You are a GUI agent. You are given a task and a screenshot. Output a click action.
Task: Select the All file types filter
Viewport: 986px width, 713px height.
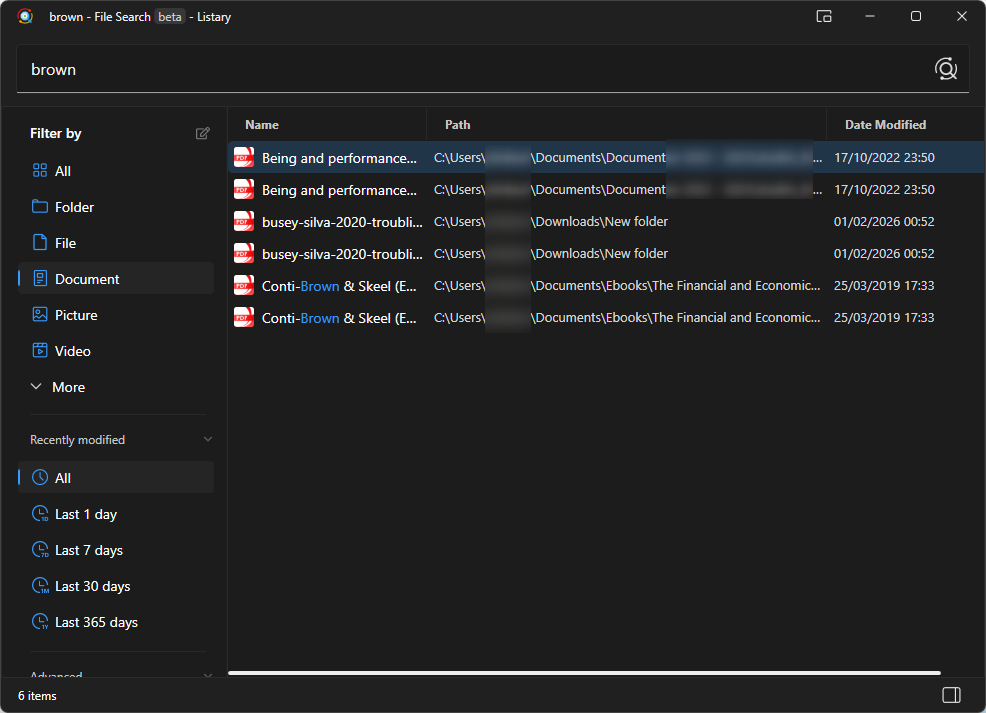point(62,171)
